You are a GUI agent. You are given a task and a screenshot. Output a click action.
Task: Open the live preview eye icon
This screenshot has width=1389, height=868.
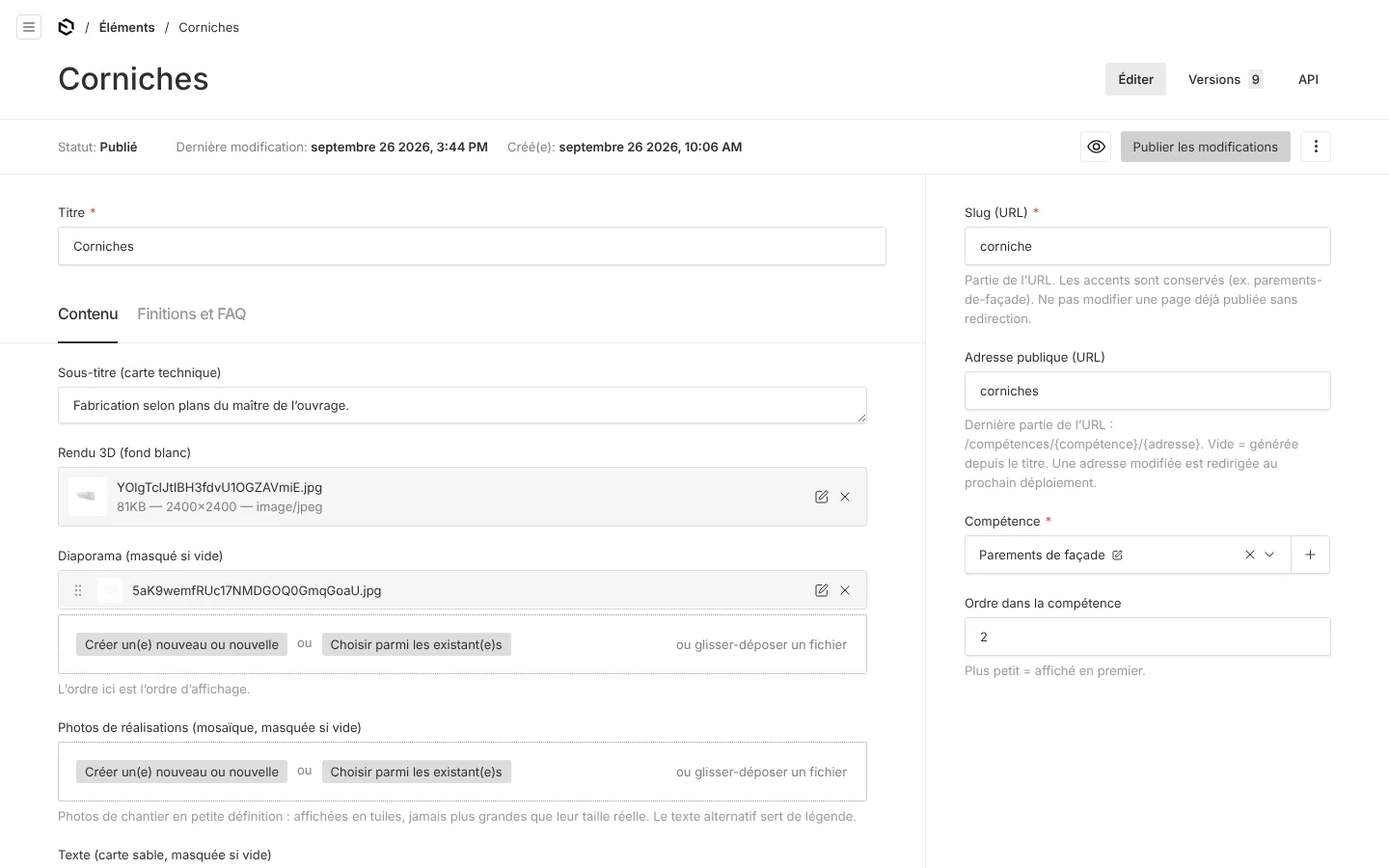coord(1096,147)
